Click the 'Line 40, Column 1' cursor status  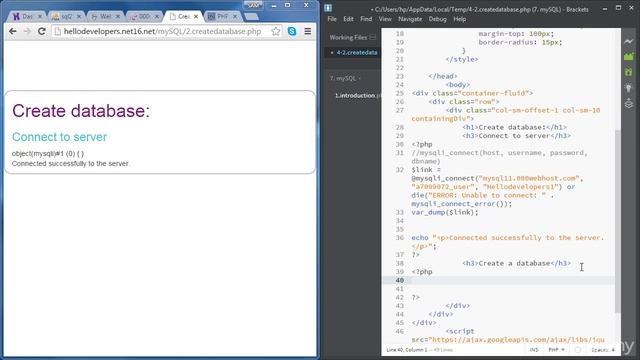[407, 350]
